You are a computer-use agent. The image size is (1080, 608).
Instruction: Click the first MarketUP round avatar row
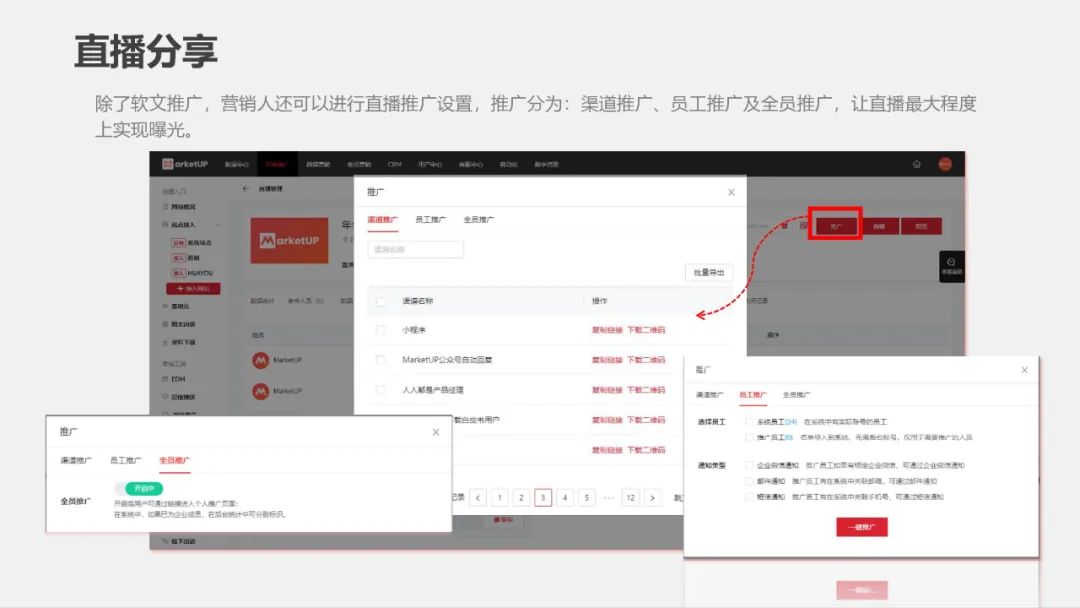(x=260, y=360)
